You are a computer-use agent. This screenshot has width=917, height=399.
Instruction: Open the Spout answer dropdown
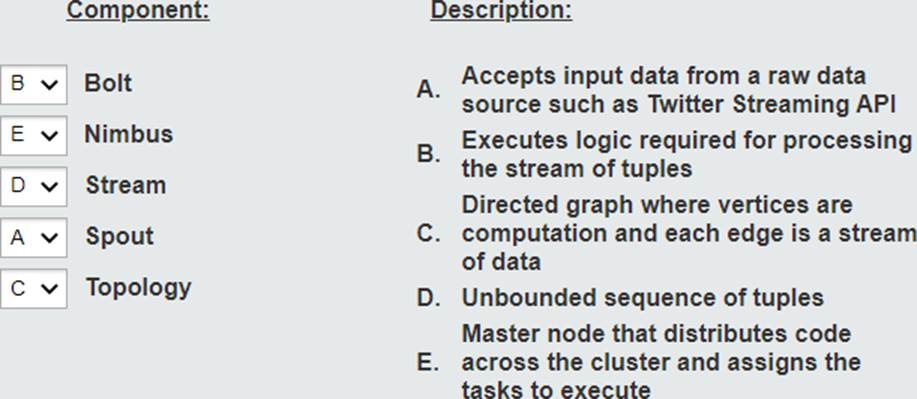(x=33, y=238)
